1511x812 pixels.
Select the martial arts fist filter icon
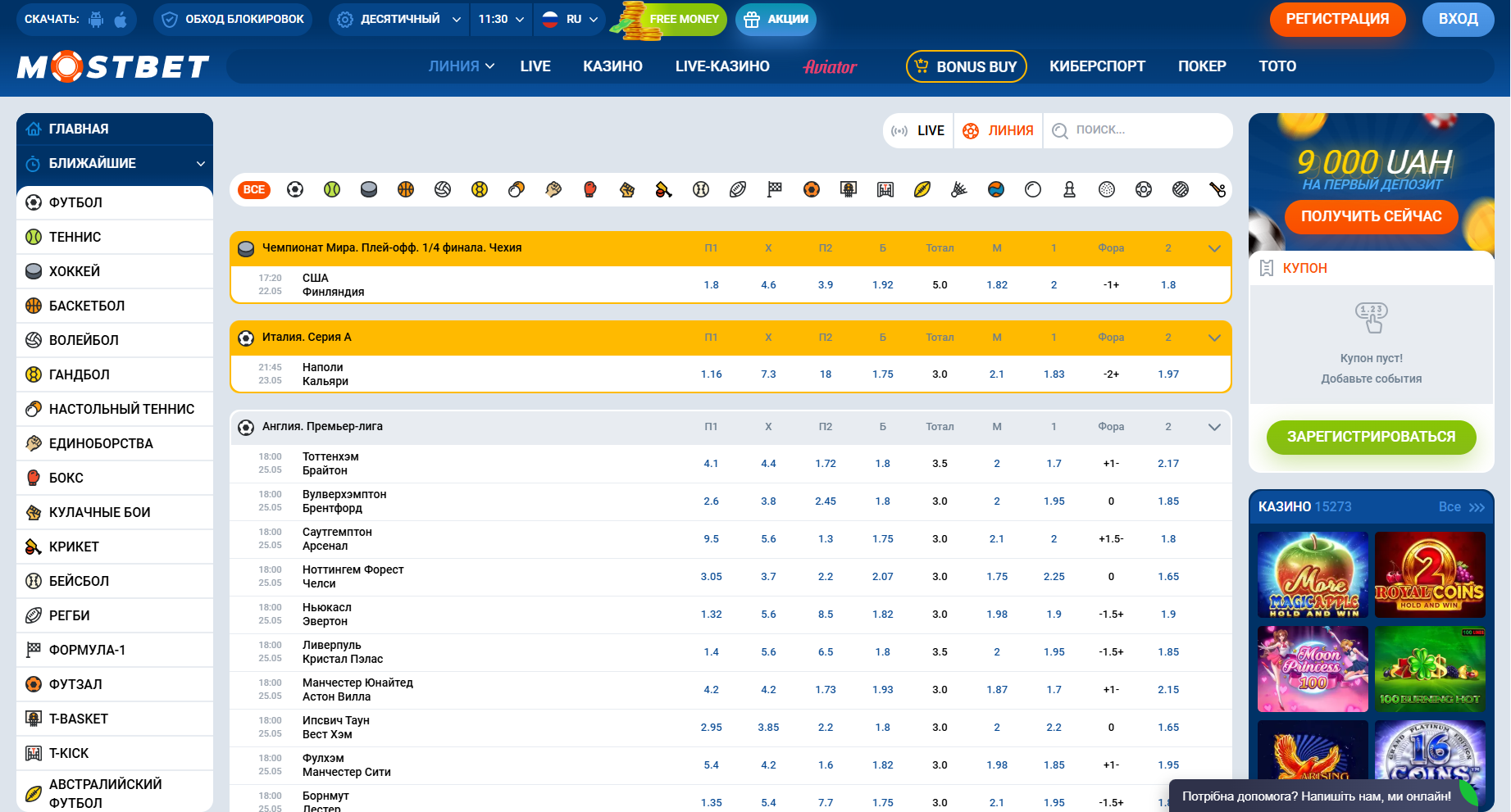click(553, 189)
